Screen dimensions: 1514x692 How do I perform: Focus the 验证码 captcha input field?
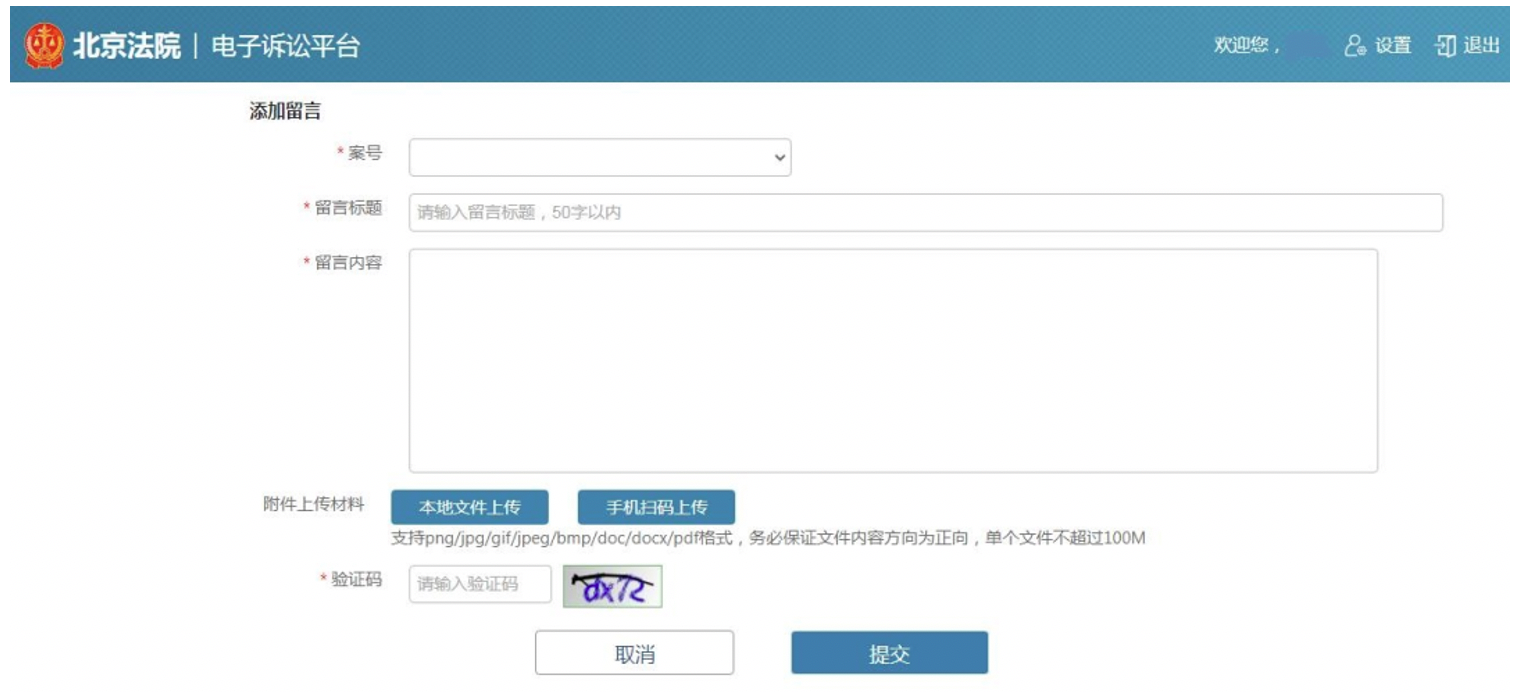pyautogui.click(x=480, y=585)
